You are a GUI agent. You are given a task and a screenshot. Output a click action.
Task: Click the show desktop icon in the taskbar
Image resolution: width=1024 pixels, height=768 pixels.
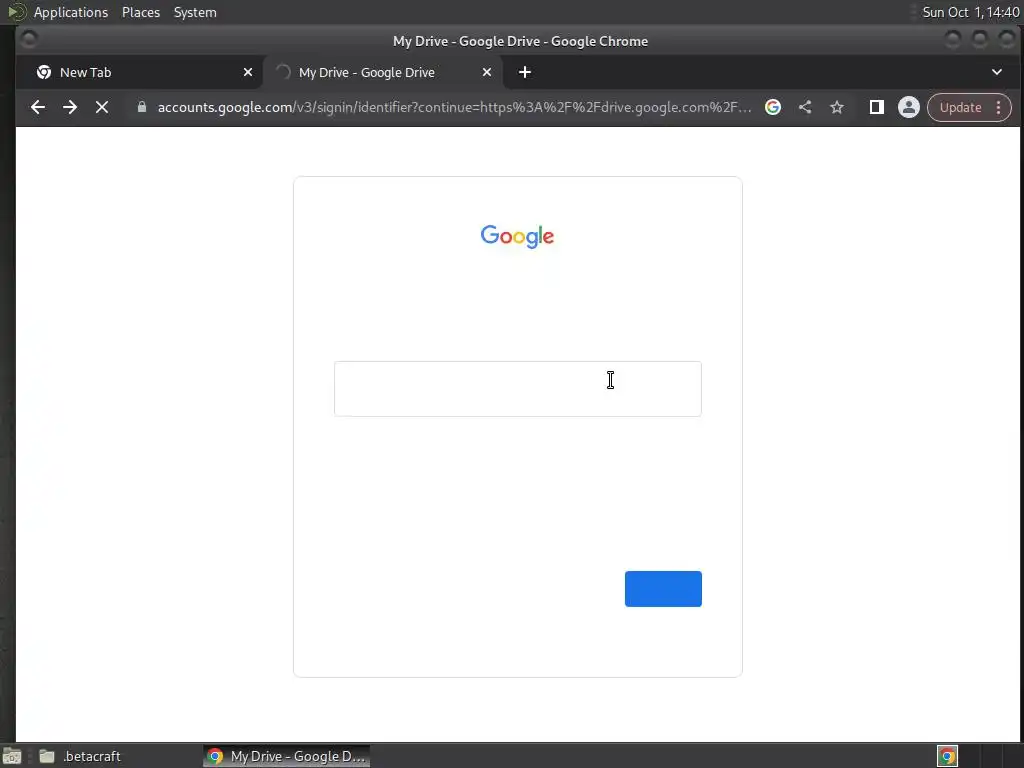pyautogui.click(x=12, y=756)
